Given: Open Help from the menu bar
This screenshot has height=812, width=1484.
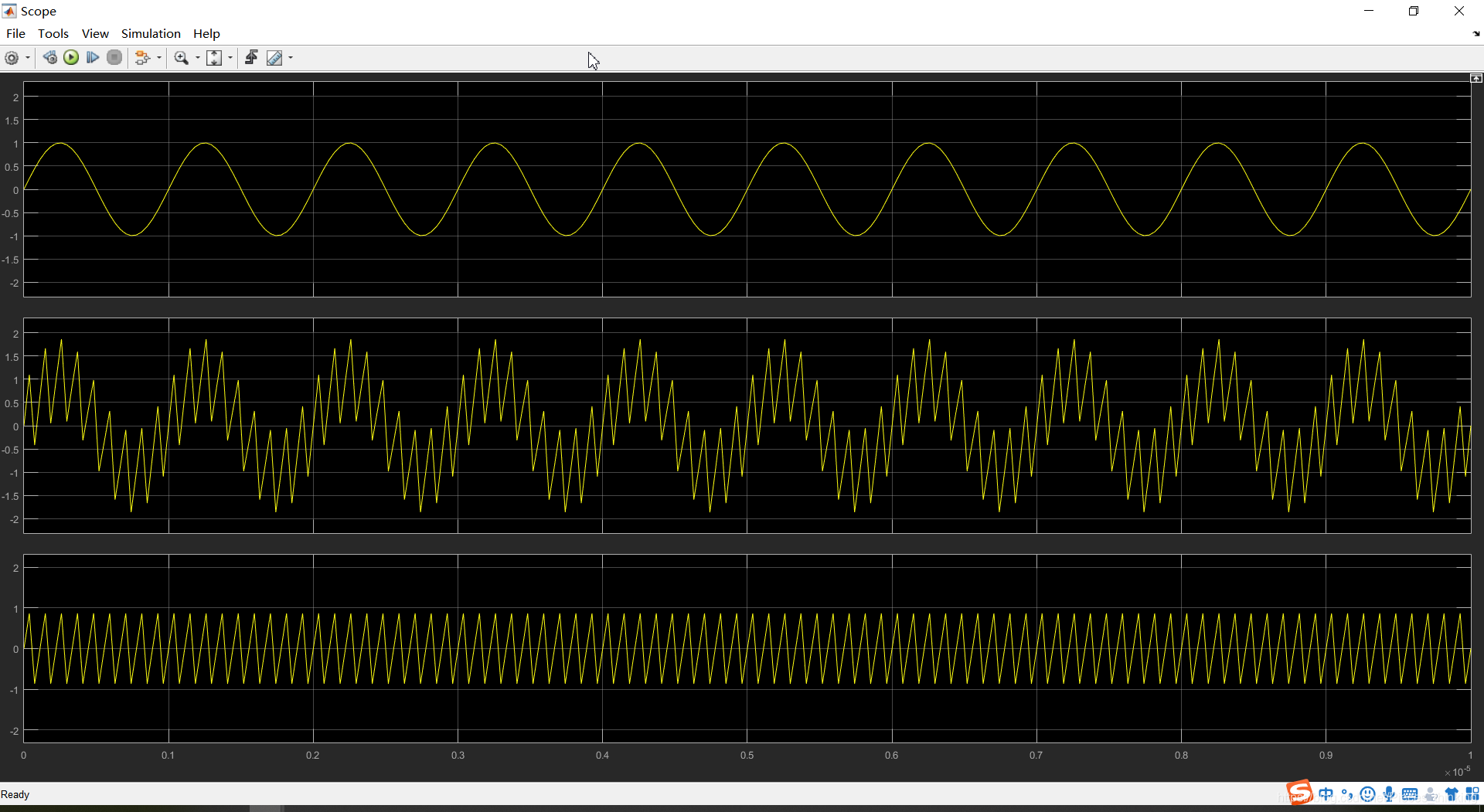Looking at the screenshot, I should [x=206, y=33].
